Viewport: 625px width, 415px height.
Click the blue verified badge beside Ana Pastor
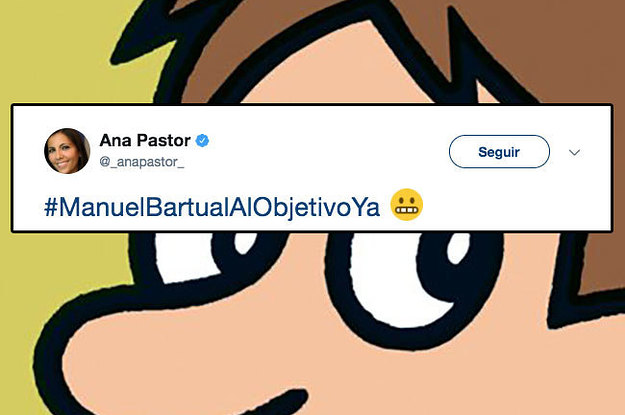(202, 140)
